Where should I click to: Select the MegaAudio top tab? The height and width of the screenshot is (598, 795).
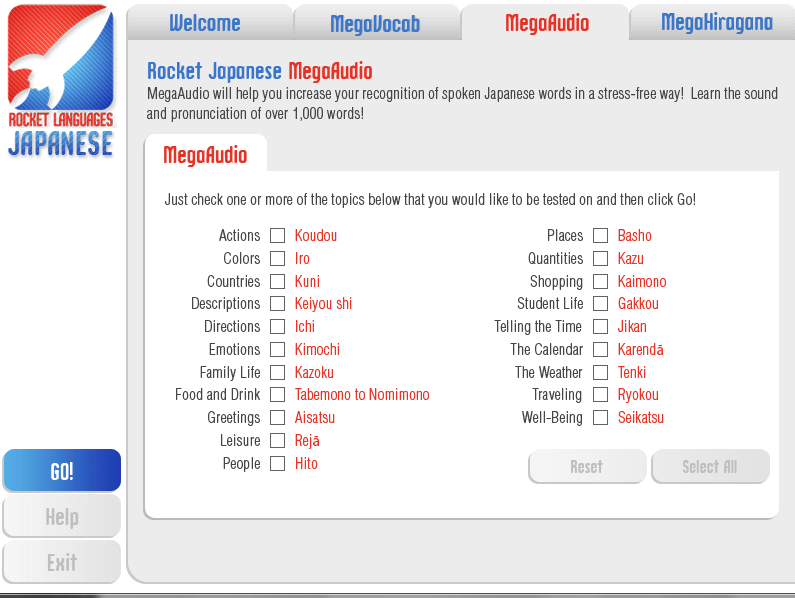point(546,23)
